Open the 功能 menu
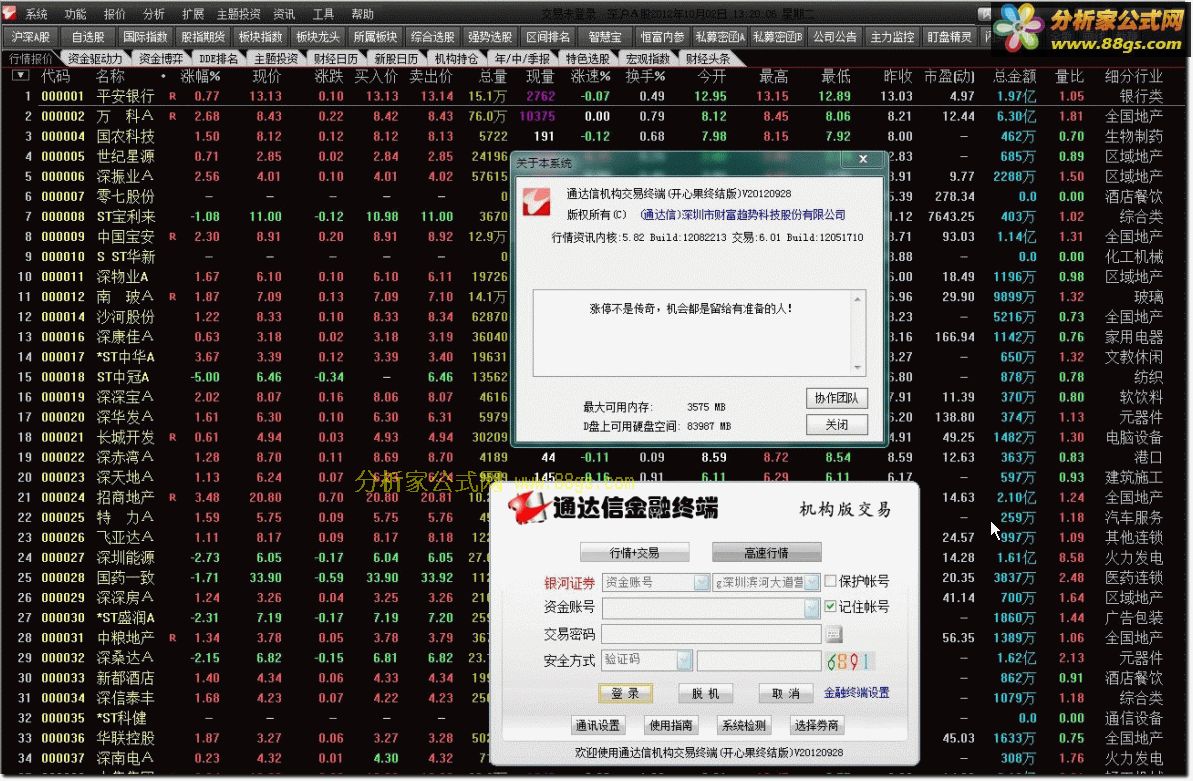 point(75,14)
